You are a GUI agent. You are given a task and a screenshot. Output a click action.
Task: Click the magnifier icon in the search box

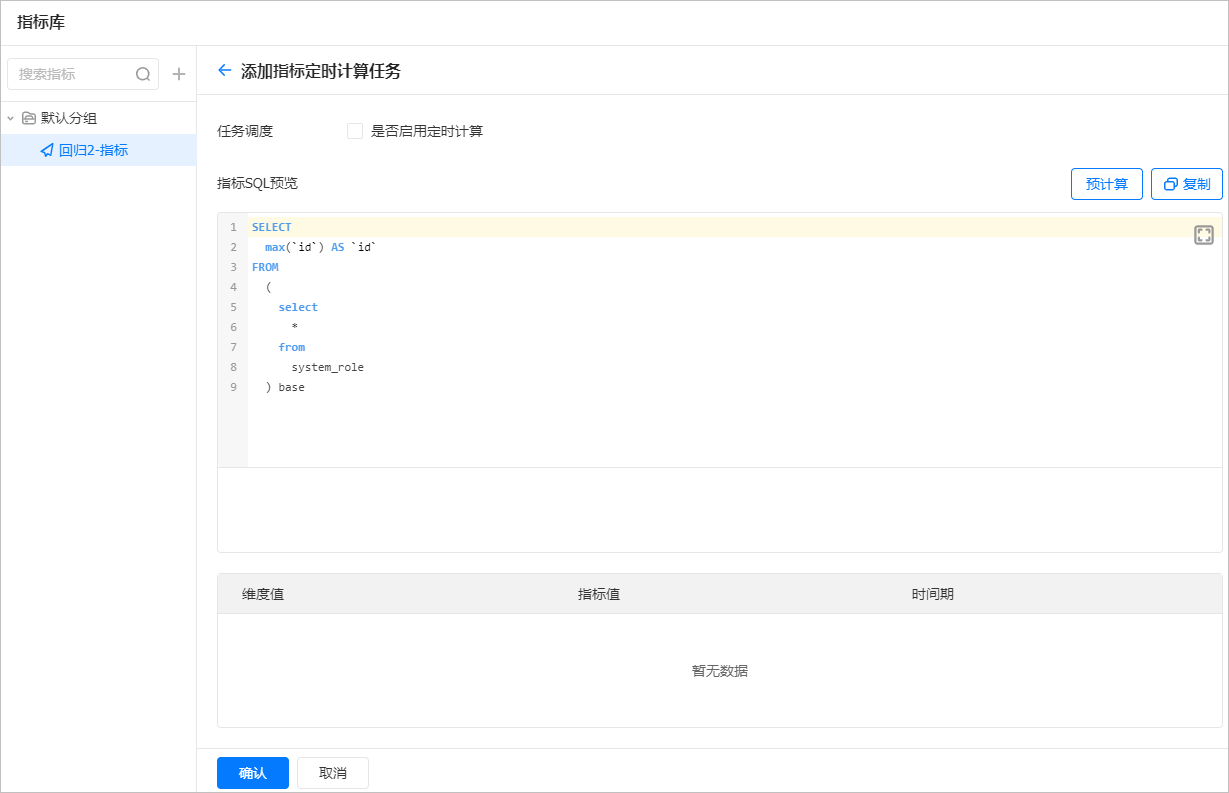143,73
